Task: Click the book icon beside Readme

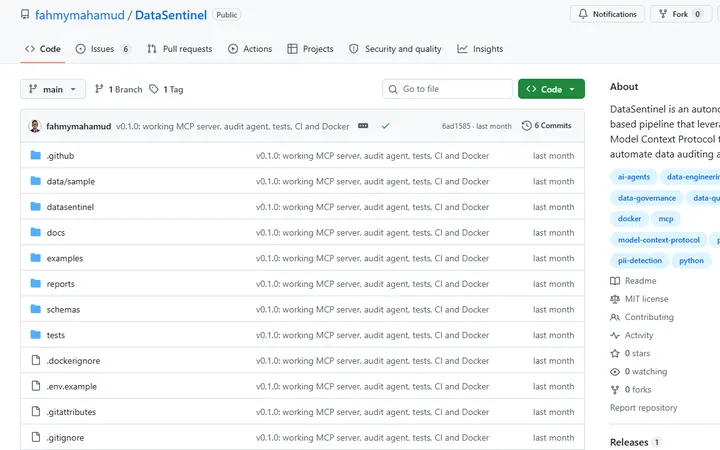Action: [615, 281]
